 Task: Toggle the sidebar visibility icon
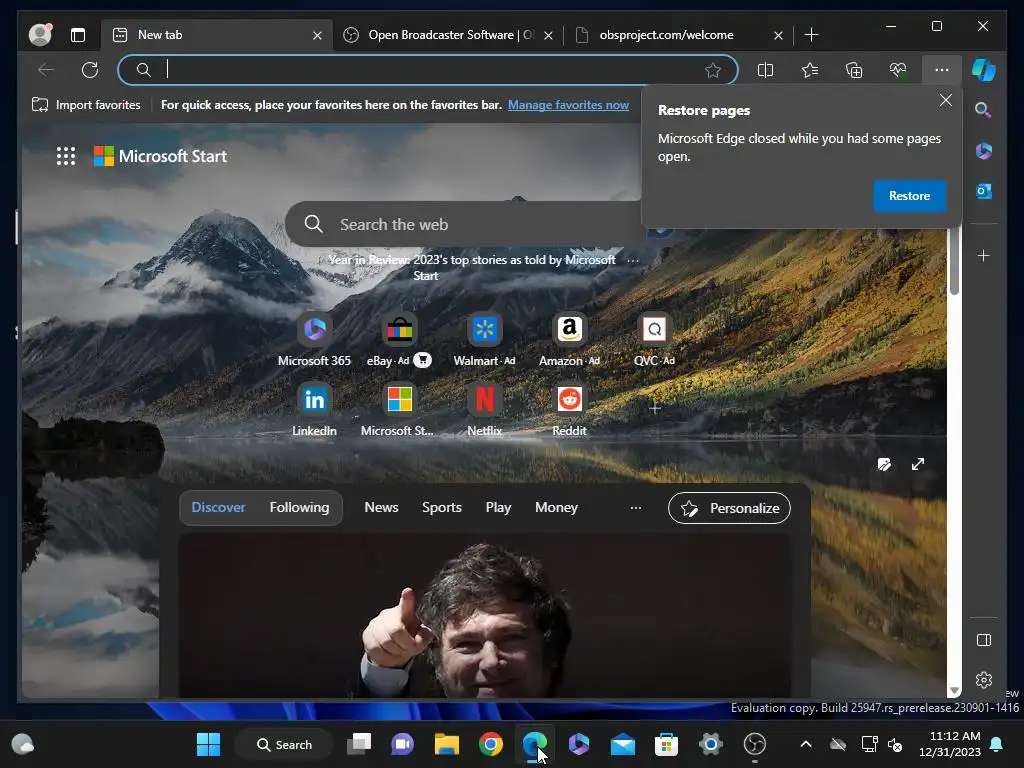[984, 640]
